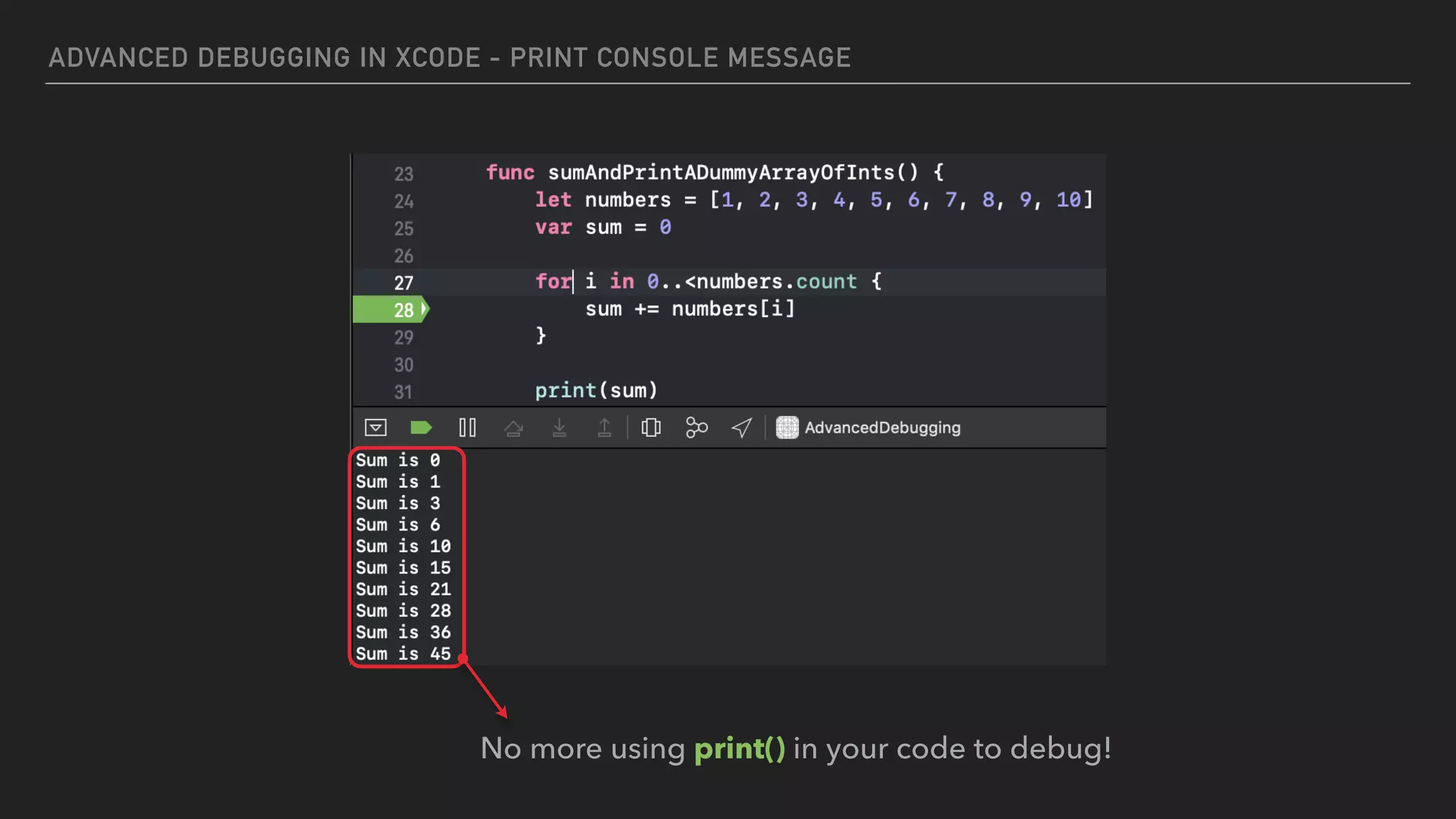
Task: Click console line 'Sum is 6'
Action: [398, 524]
